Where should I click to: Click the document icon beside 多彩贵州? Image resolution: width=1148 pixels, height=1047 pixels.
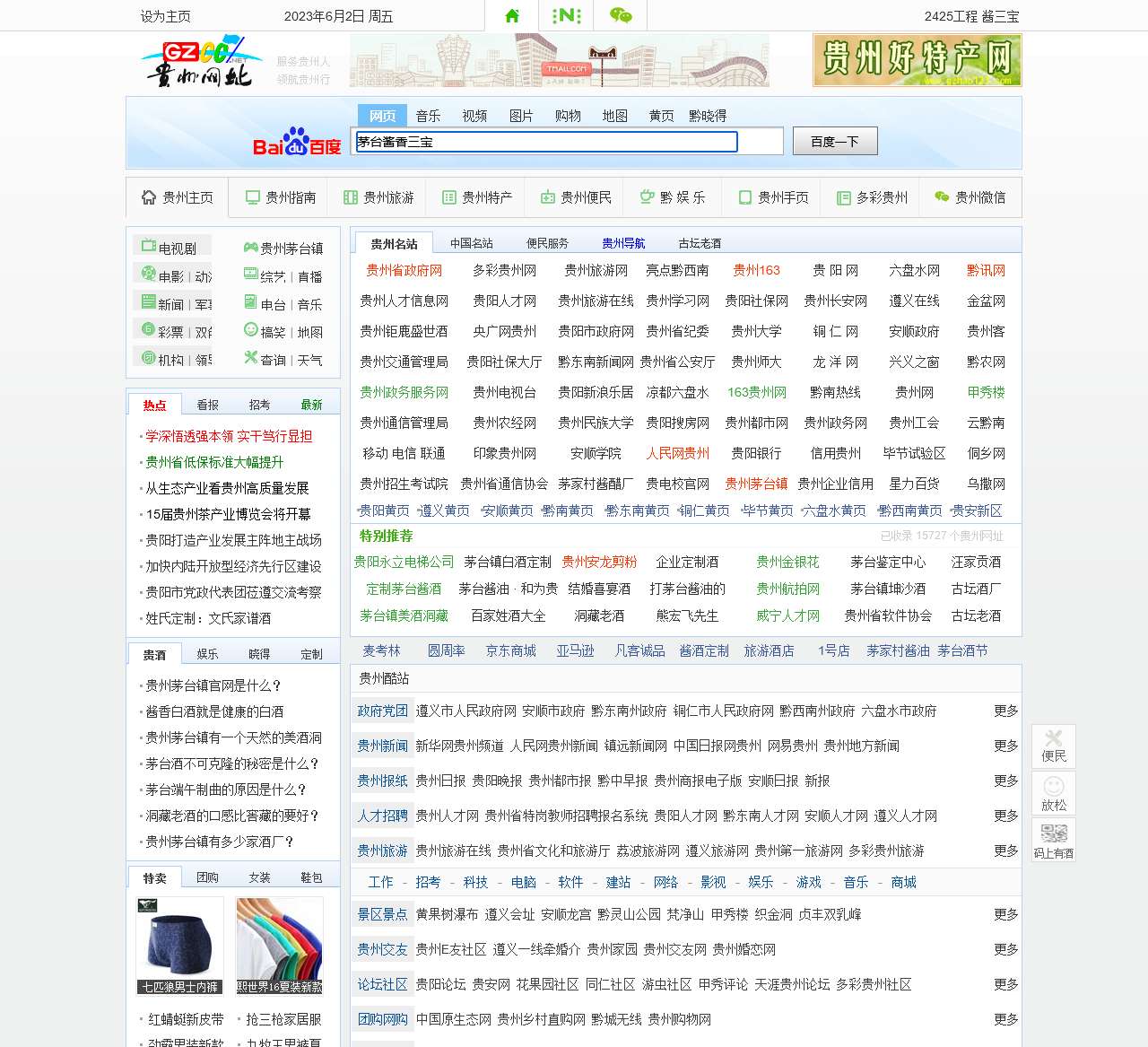[x=843, y=197]
